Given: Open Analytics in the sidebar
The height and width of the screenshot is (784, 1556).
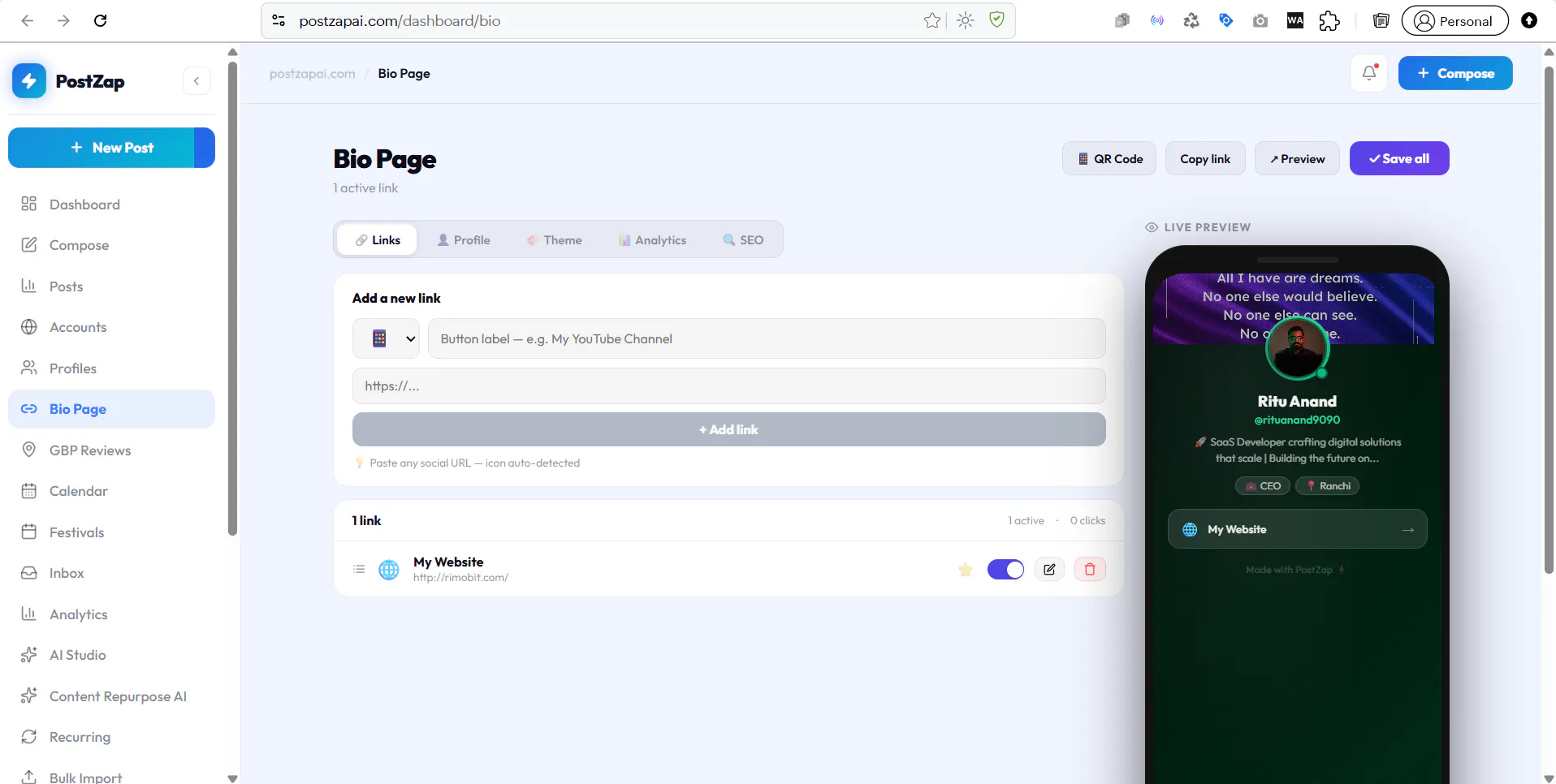Looking at the screenshot, I should point(111,614).
